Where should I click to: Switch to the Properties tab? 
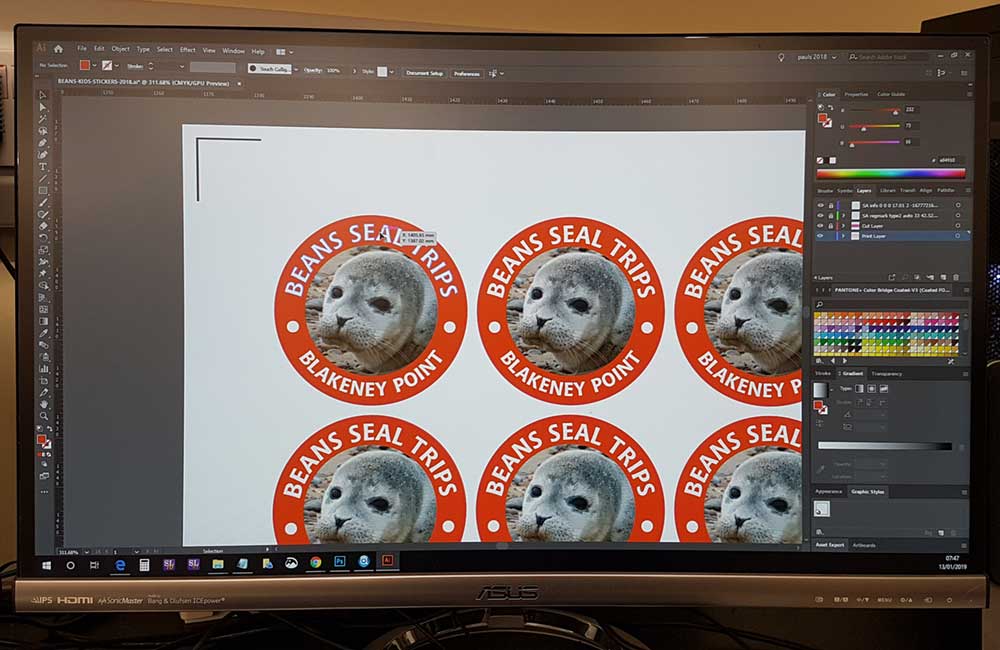click(856, 94)
